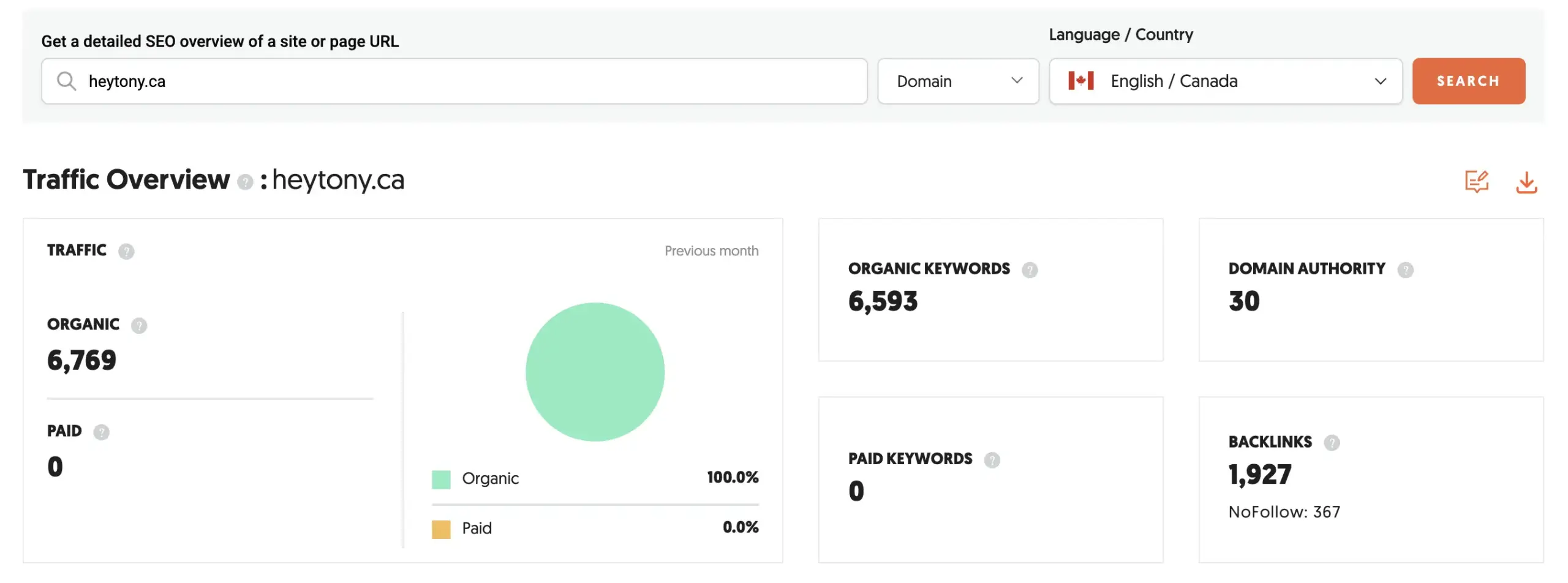Select the Canada flag icon

(x=1080, y=80)
